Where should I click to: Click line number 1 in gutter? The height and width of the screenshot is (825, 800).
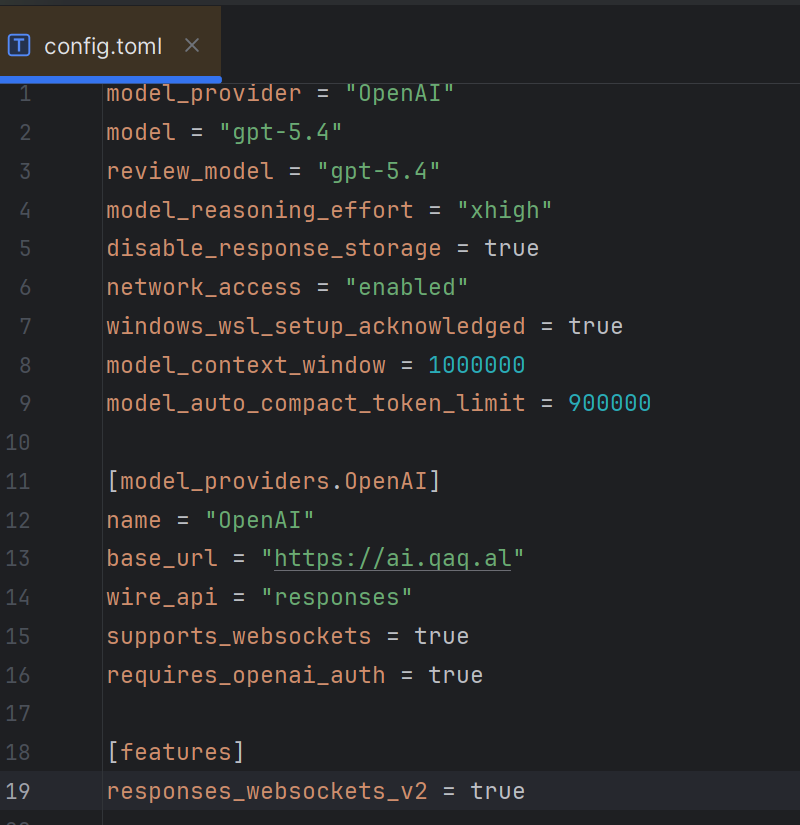[x=25, y=94]
